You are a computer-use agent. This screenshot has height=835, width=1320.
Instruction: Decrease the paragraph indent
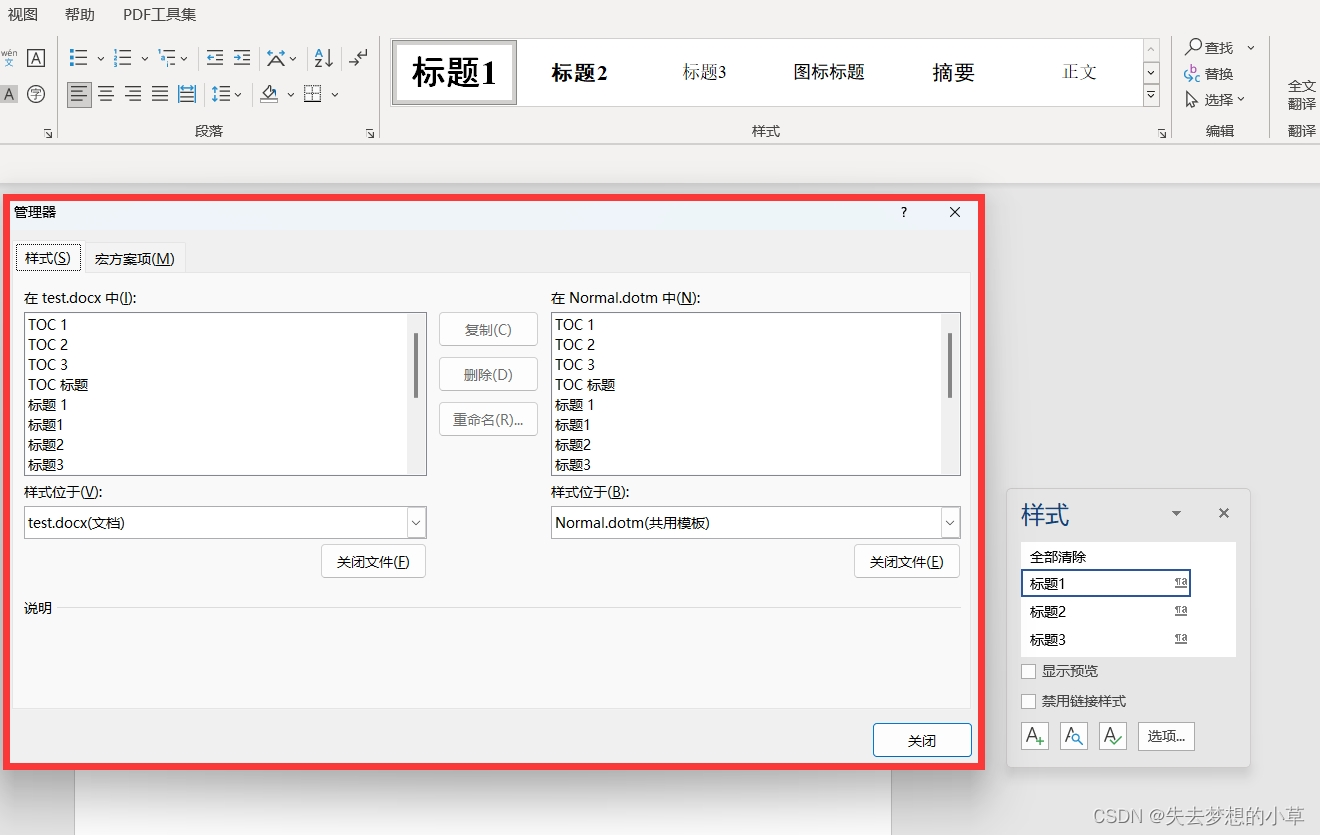[214, 58]
